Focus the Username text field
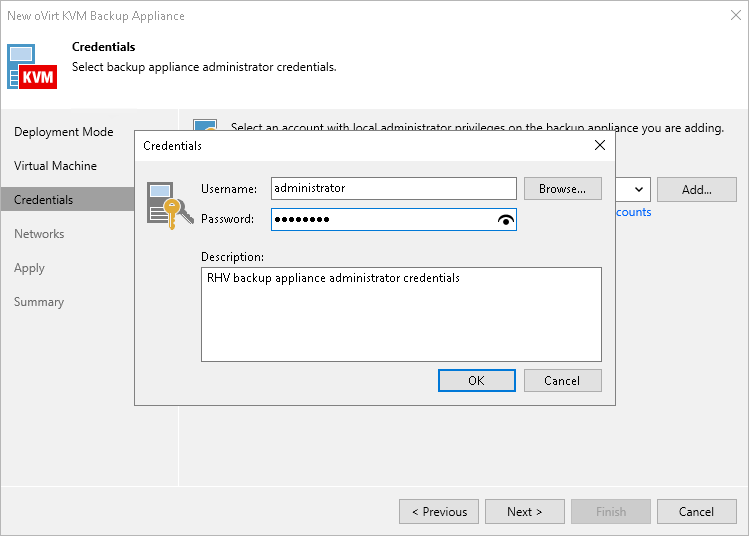 click(393, 188)
